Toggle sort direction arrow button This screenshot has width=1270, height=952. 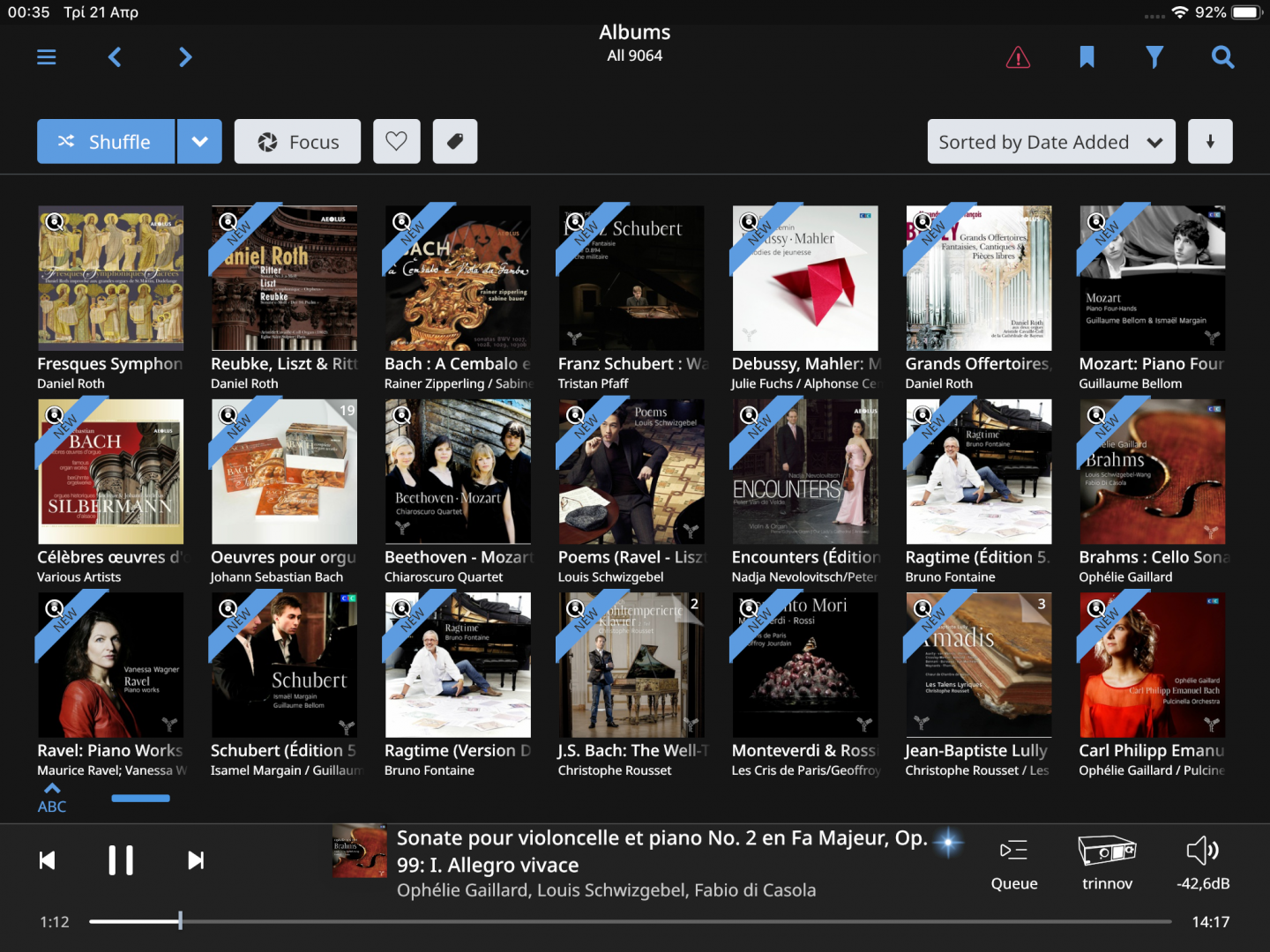tap(1210, 142)
